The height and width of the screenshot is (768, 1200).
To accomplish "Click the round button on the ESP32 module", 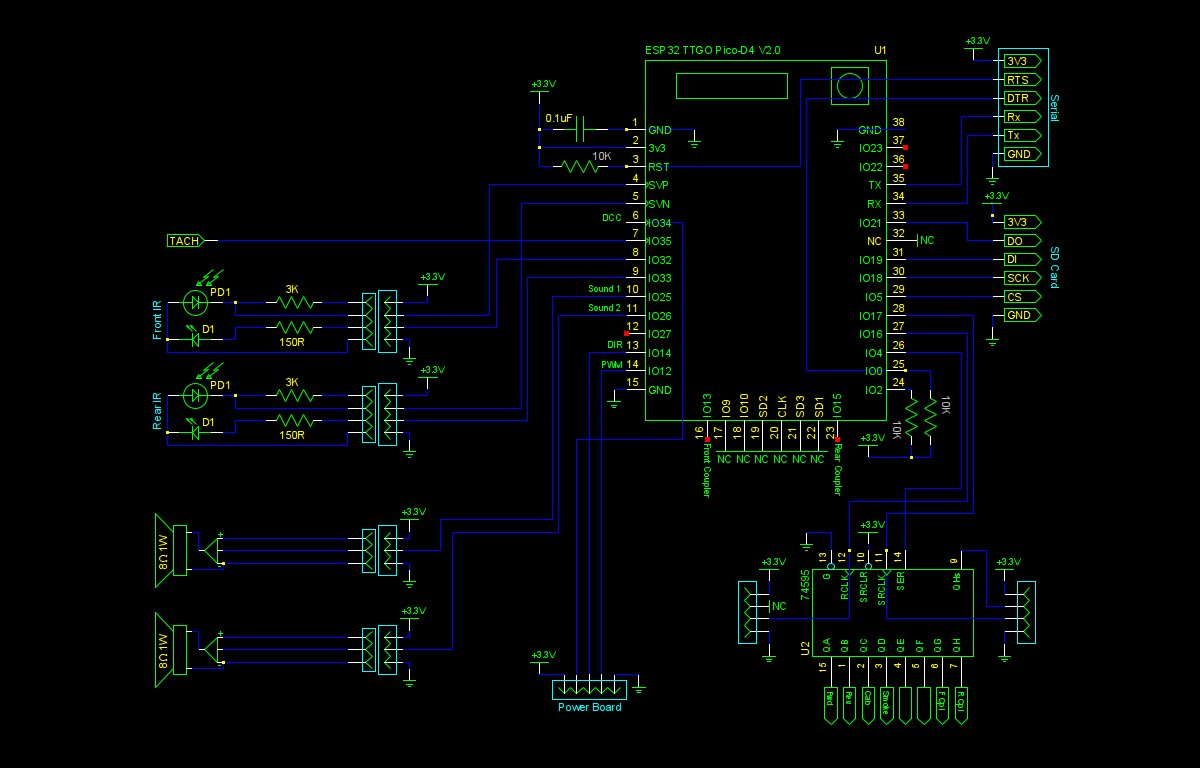I will coord(850,85).
